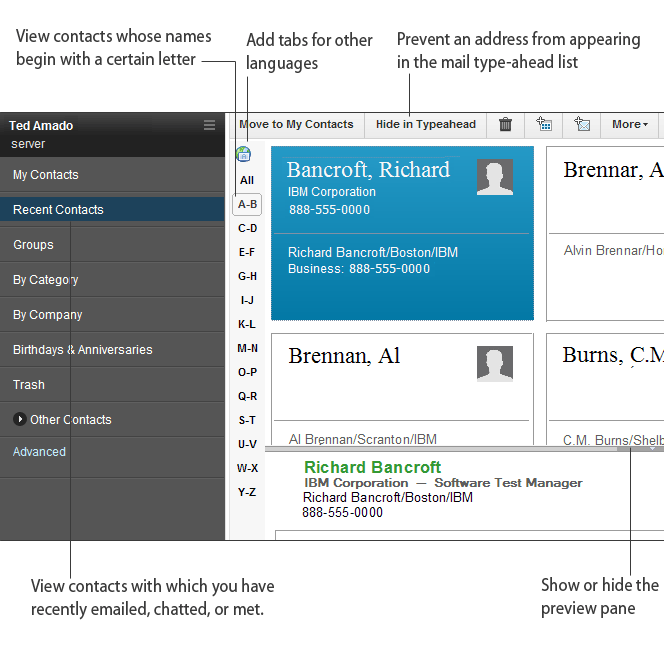Image resolution: width=664 pixels, height=648 pixels.
Task: Select the O-P letter tab
Action: [x=247, y=372]
